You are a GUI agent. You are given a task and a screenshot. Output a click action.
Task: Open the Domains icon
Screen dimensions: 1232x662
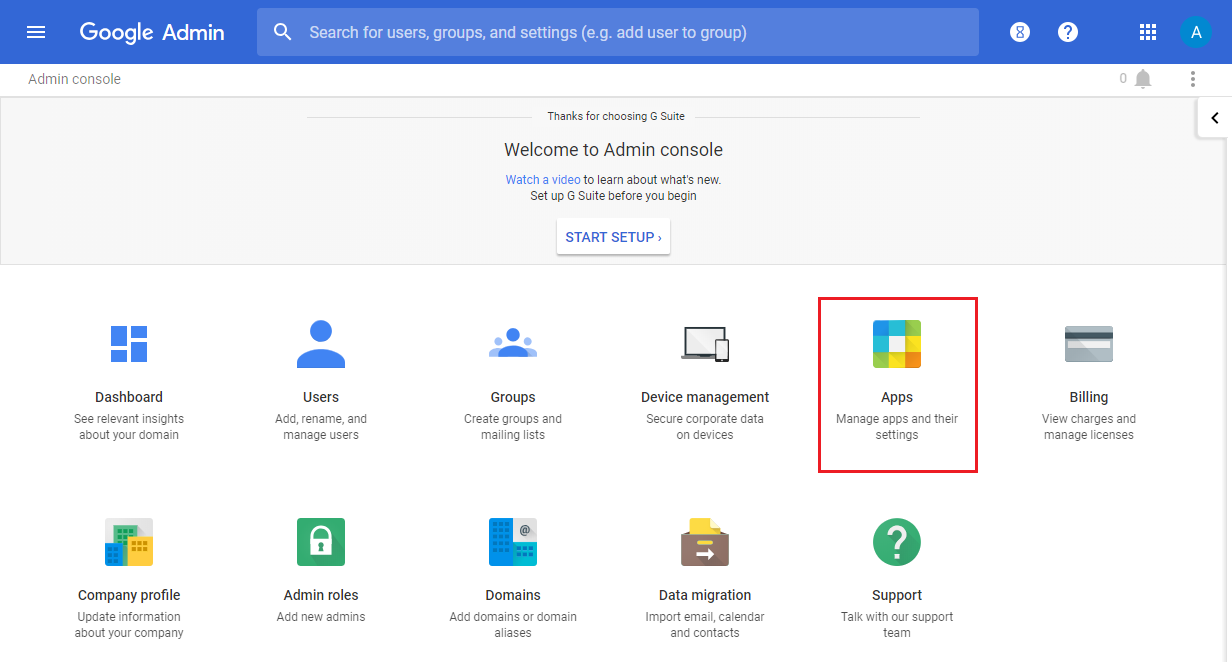tap(513, 542)
